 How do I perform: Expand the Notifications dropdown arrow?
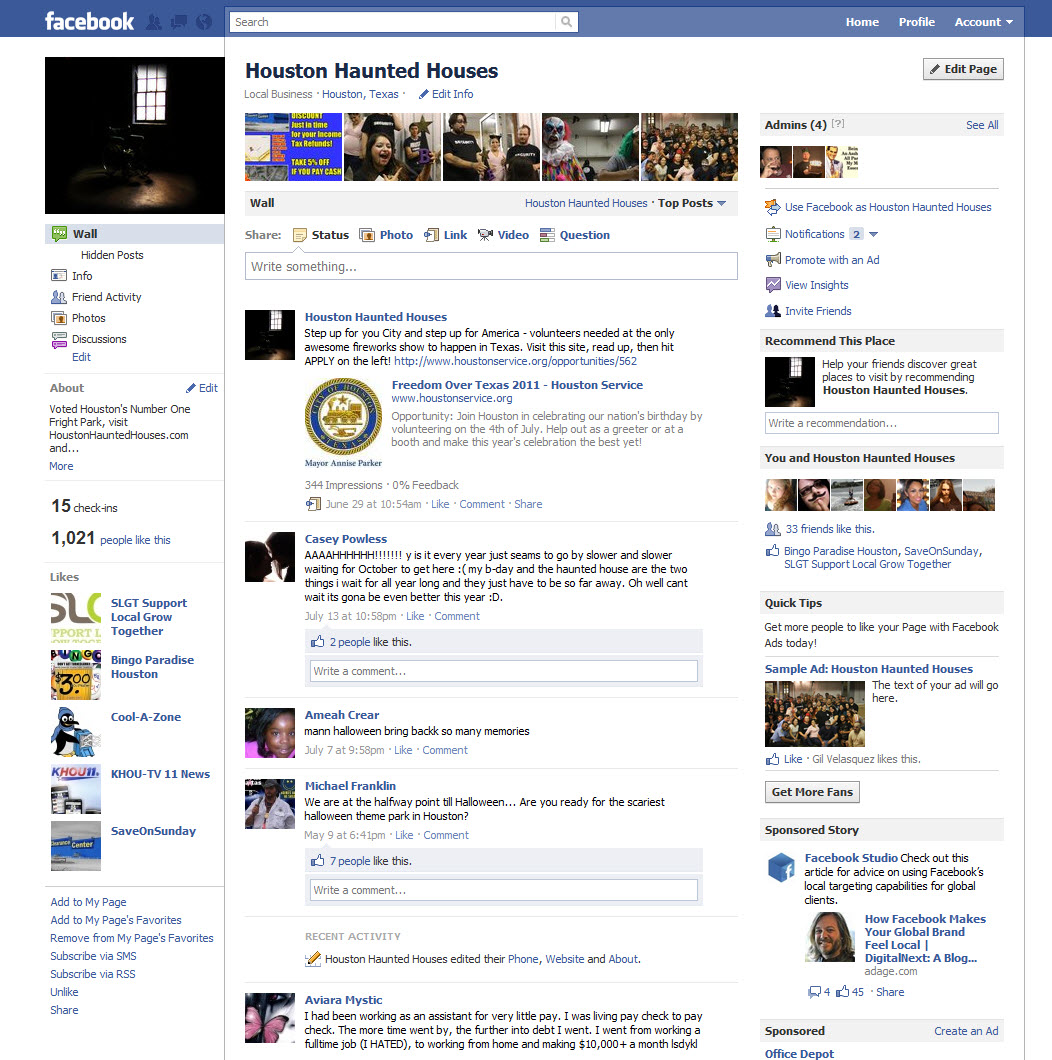874,234
